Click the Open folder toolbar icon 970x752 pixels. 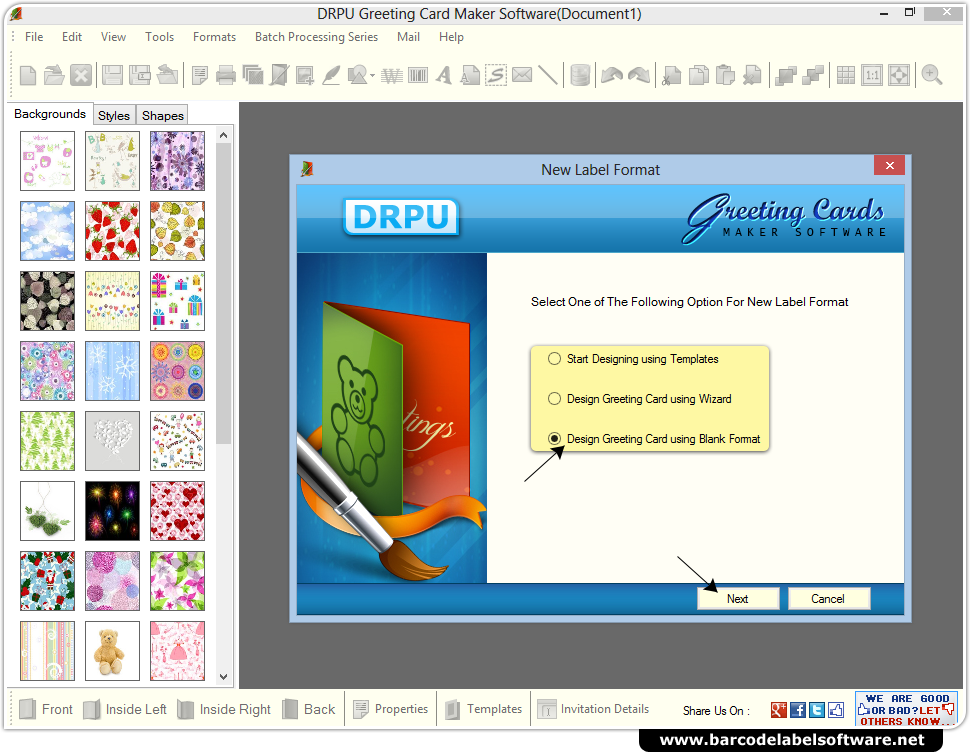(x=54, y=75)
